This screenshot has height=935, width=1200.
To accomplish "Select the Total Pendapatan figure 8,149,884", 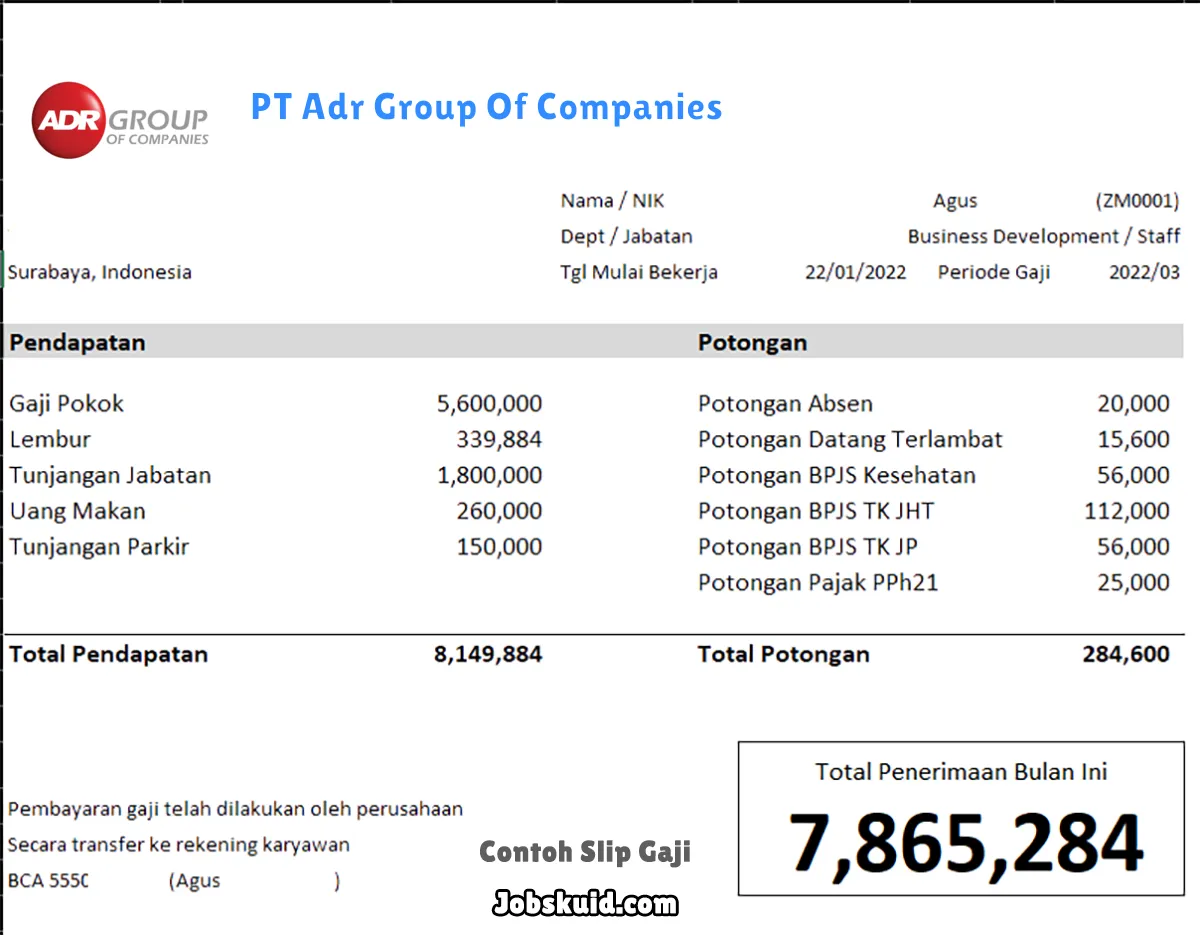I will pyautogui.click(x=488, y=655).
